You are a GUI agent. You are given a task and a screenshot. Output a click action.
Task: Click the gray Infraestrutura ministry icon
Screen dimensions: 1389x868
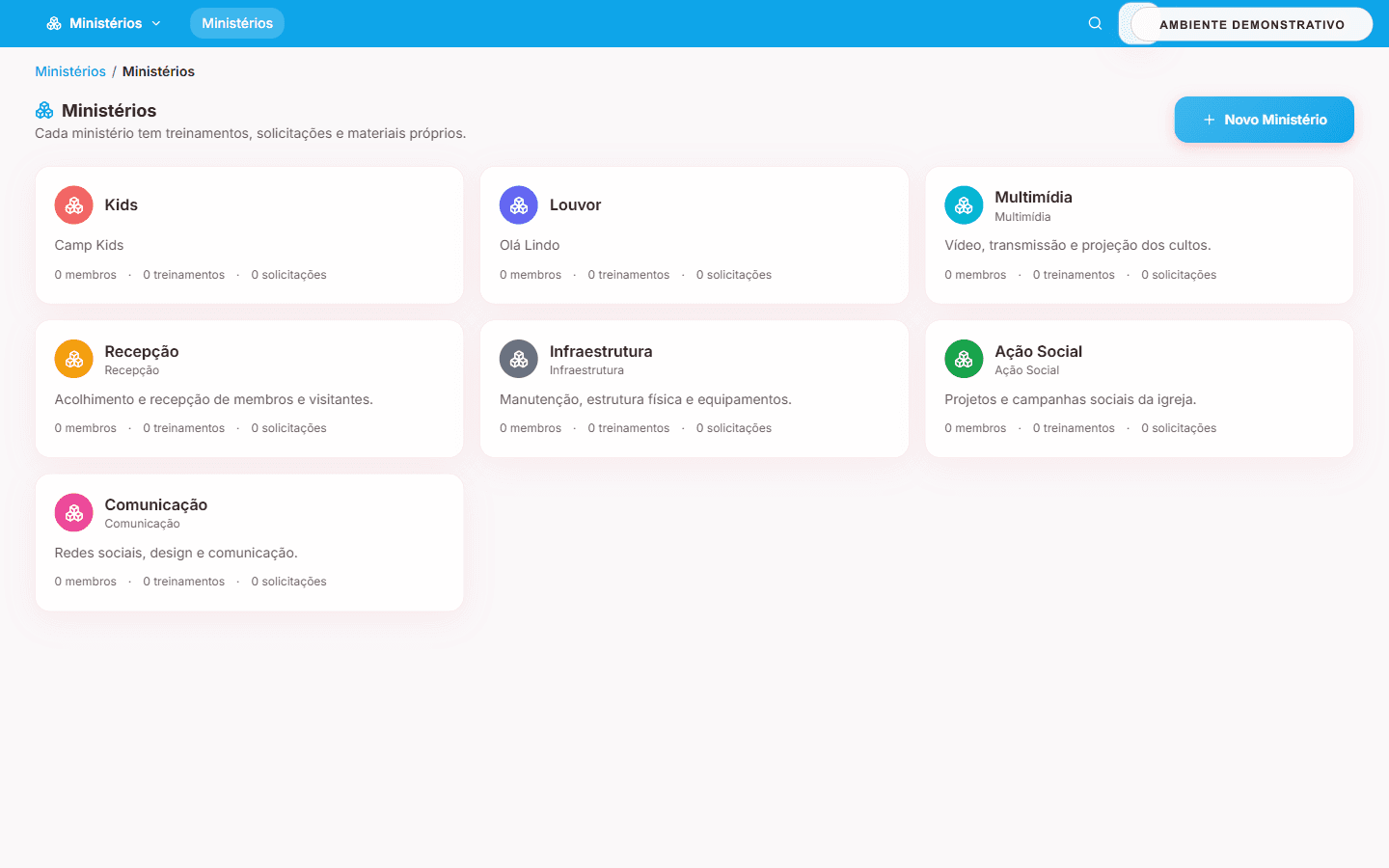(519, 360)
